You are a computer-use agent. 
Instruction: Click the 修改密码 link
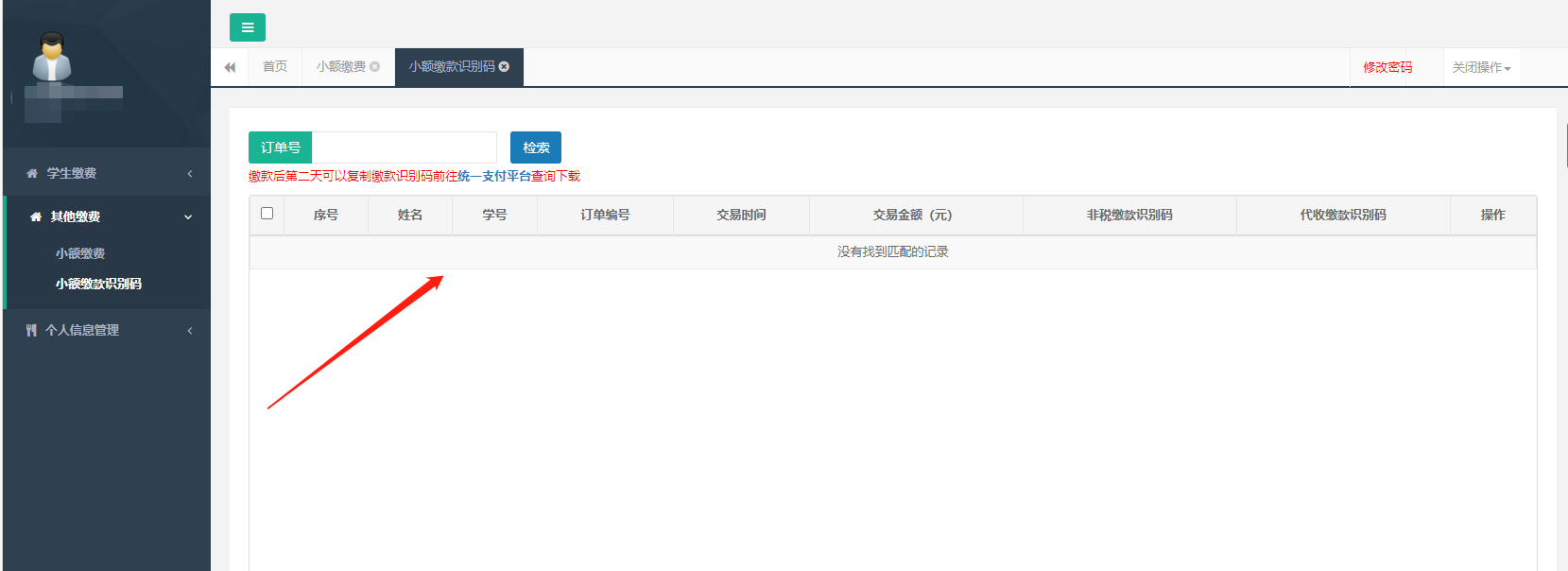point(1387,67)
